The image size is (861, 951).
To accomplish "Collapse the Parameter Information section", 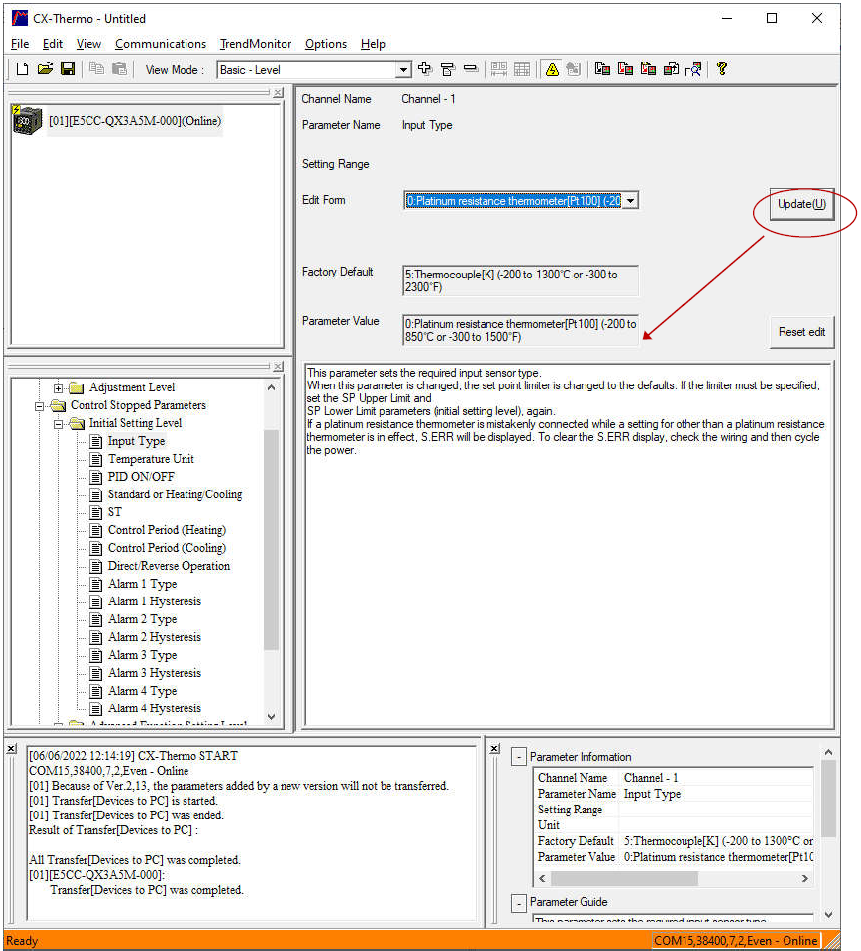I will 518,757.
